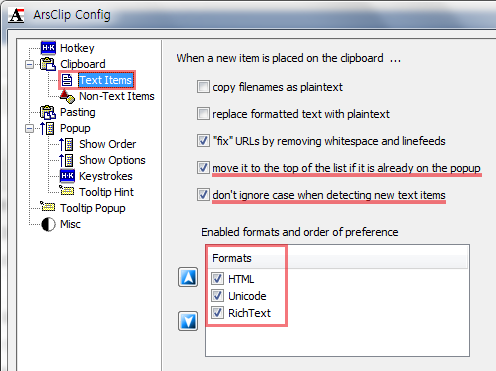
Task: Move selected format up with arrow button
Action: point(188,277)
